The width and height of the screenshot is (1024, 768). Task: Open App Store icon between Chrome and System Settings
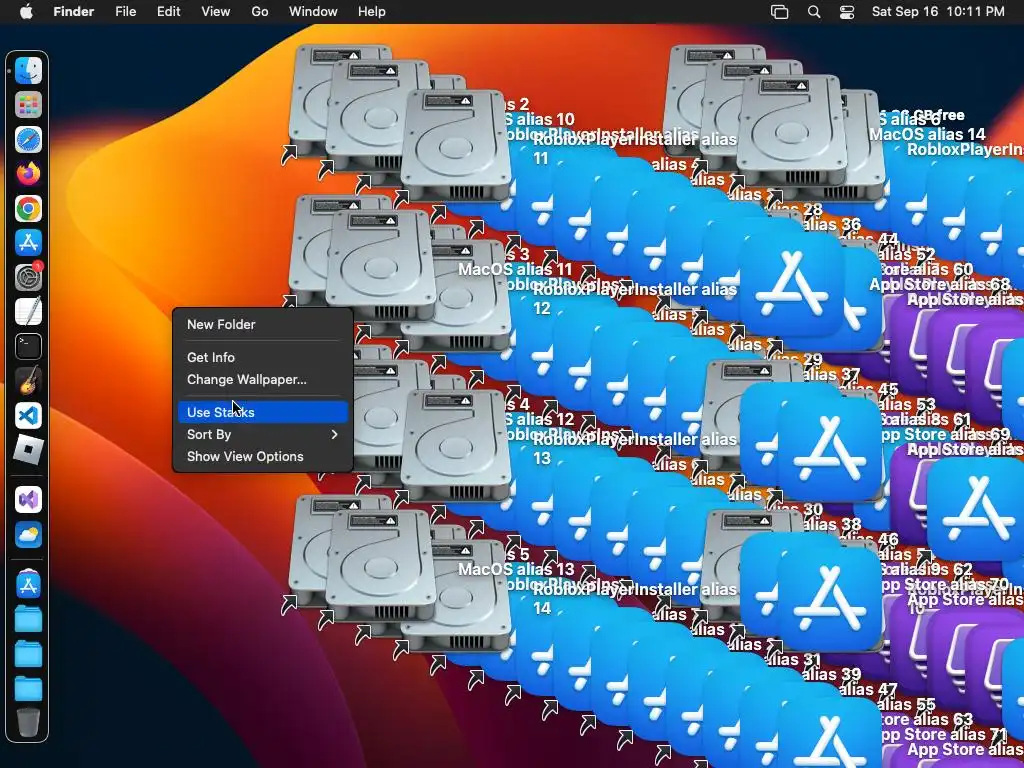pos(28,243)
